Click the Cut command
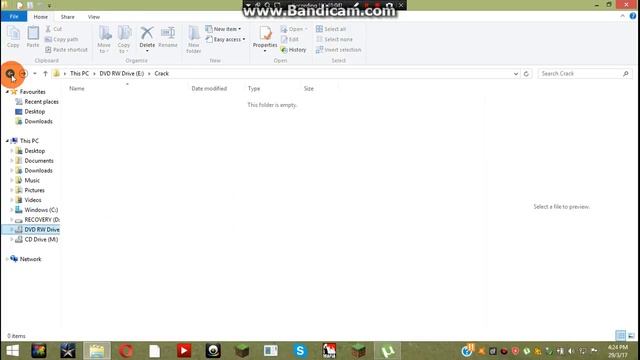The width and height of the screenshot is (640, 360). coord(53,29)
